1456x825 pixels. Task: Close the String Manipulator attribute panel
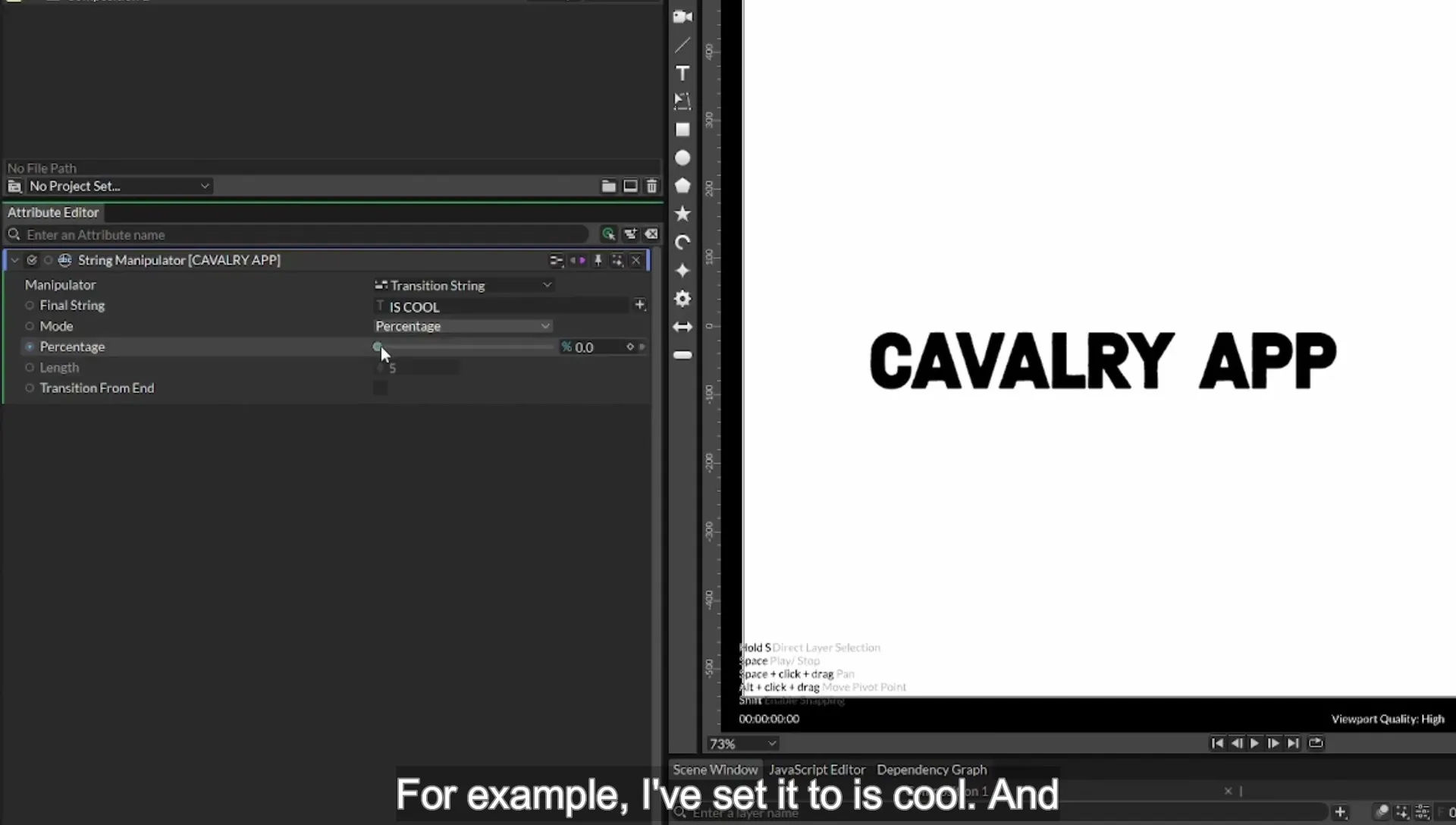click(x=635, y=260)
